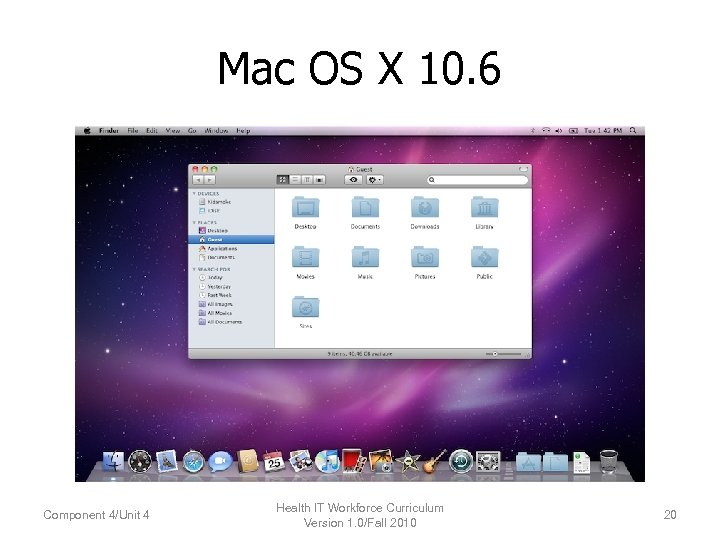This screenshot has height=540, width=720.
Task: Collapse the DEVICES sidebar section
Action: (194, 194)
